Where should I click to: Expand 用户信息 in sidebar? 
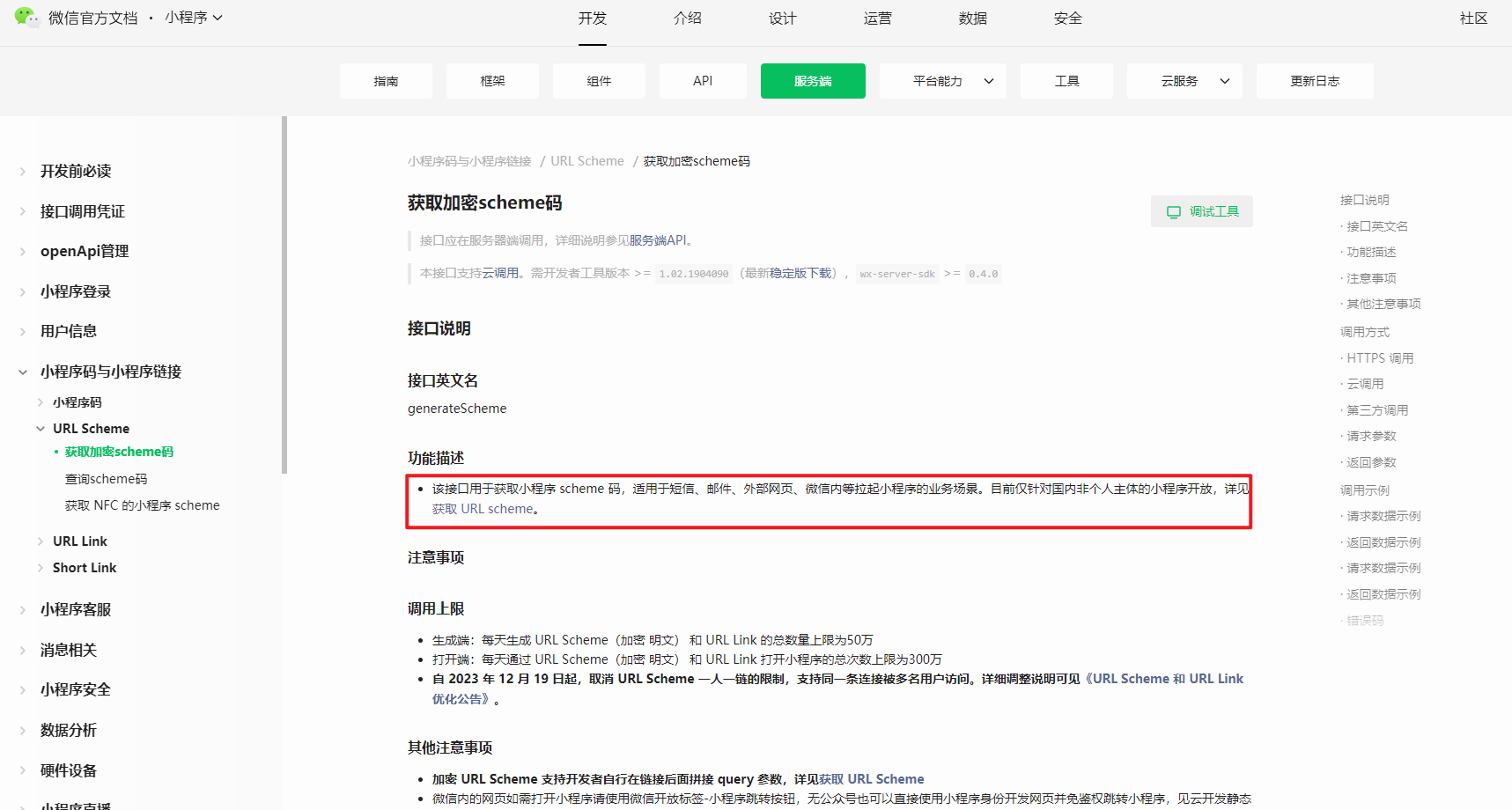[69, 331]
